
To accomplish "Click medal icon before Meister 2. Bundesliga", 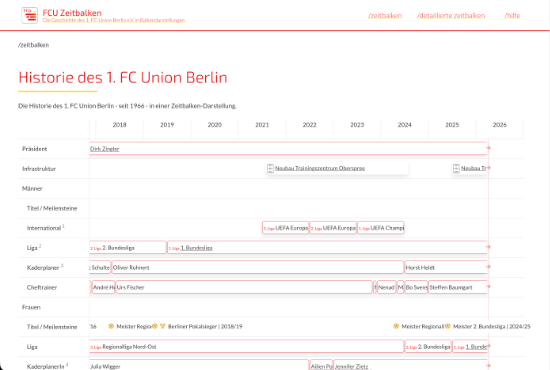I will click(448, 326).
